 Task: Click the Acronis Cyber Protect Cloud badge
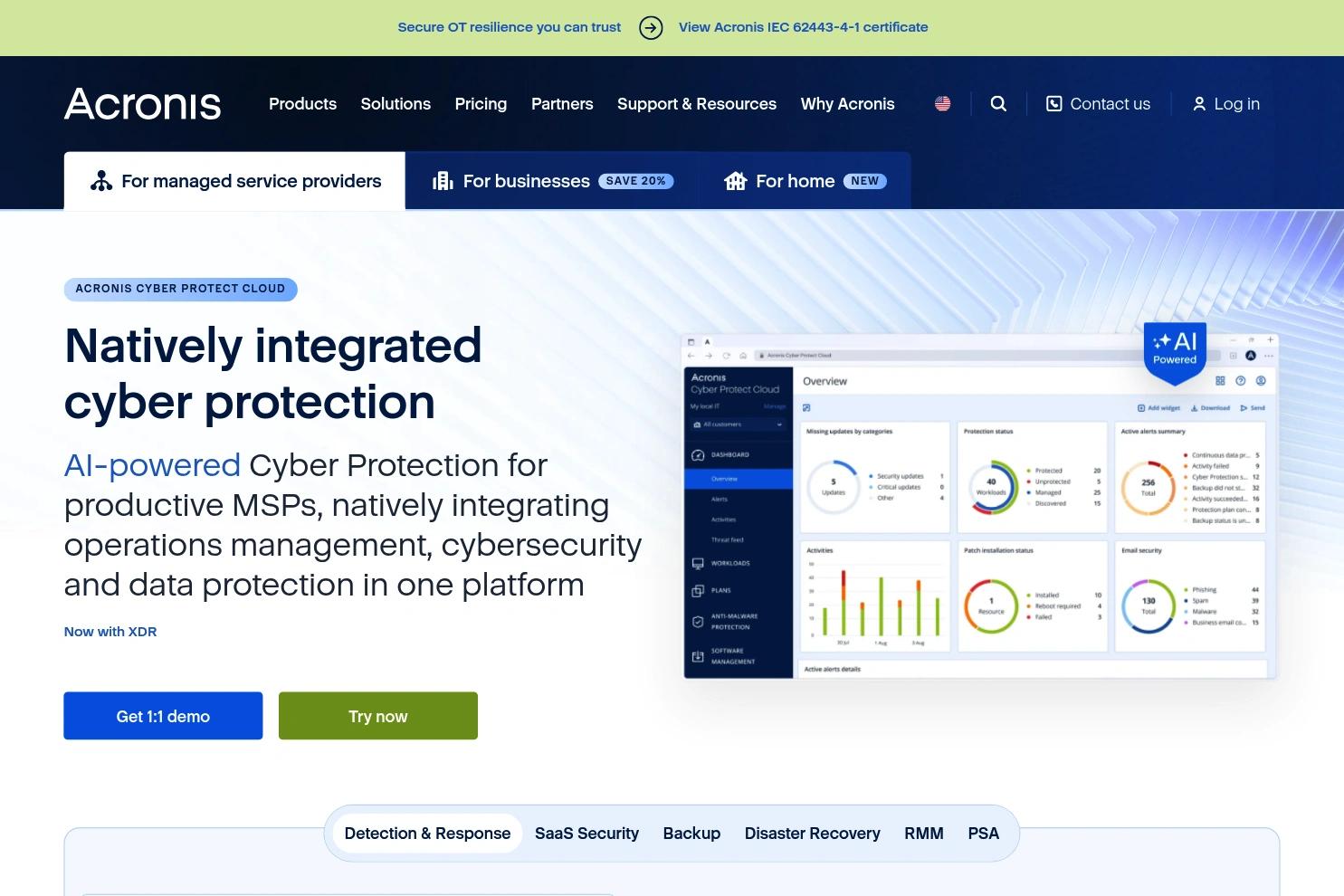(x=180, y=289)
